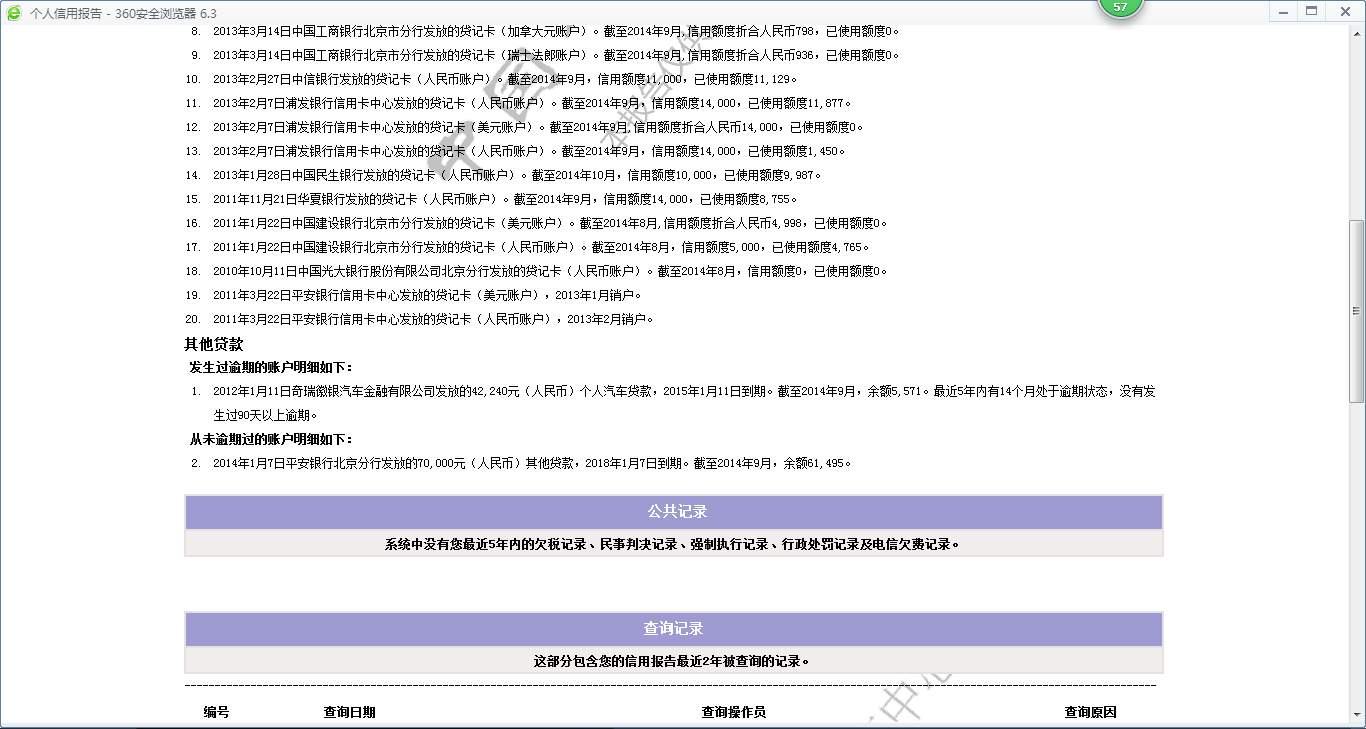This screenshot has width=1366, height=729.
Task: Minimize the 个人信用报告 browser window
Action: click(1285, 11)
